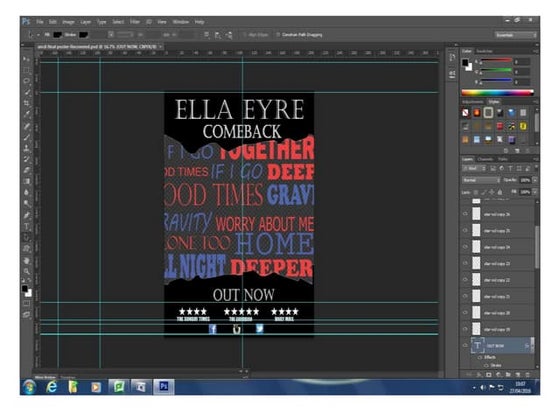This screenshot has width=560, height=420.
Task: Open the Opacity slider arrow
Action: pos(535,180)
